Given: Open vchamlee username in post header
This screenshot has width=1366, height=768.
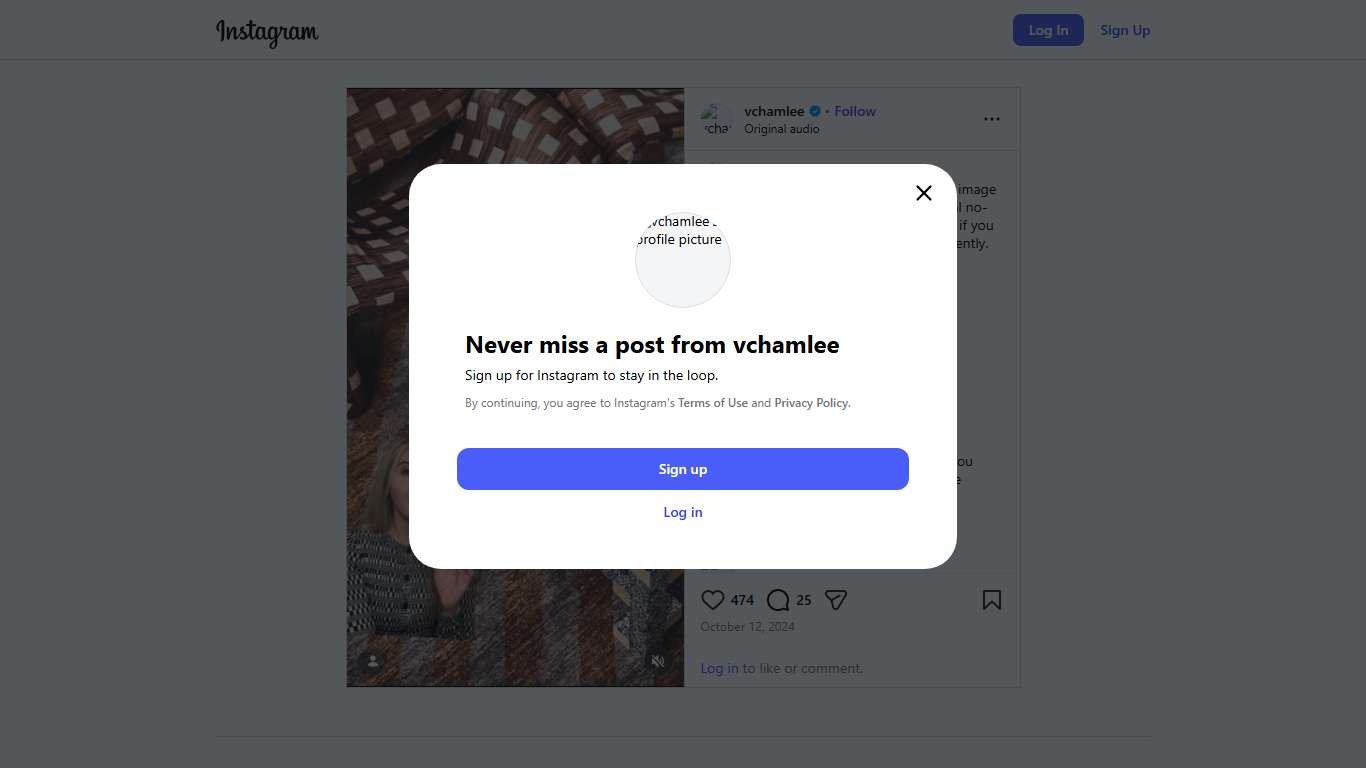Looking at the screenshot, I should pos(774,111).
